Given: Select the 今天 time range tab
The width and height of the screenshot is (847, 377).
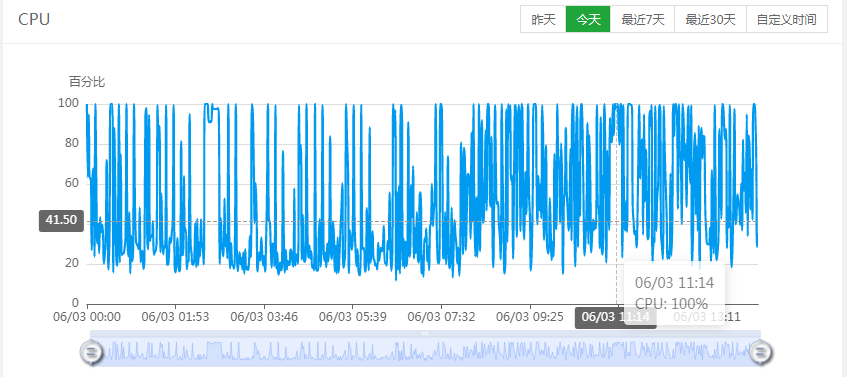Looking at the screenshot, I should click(588, 19).
